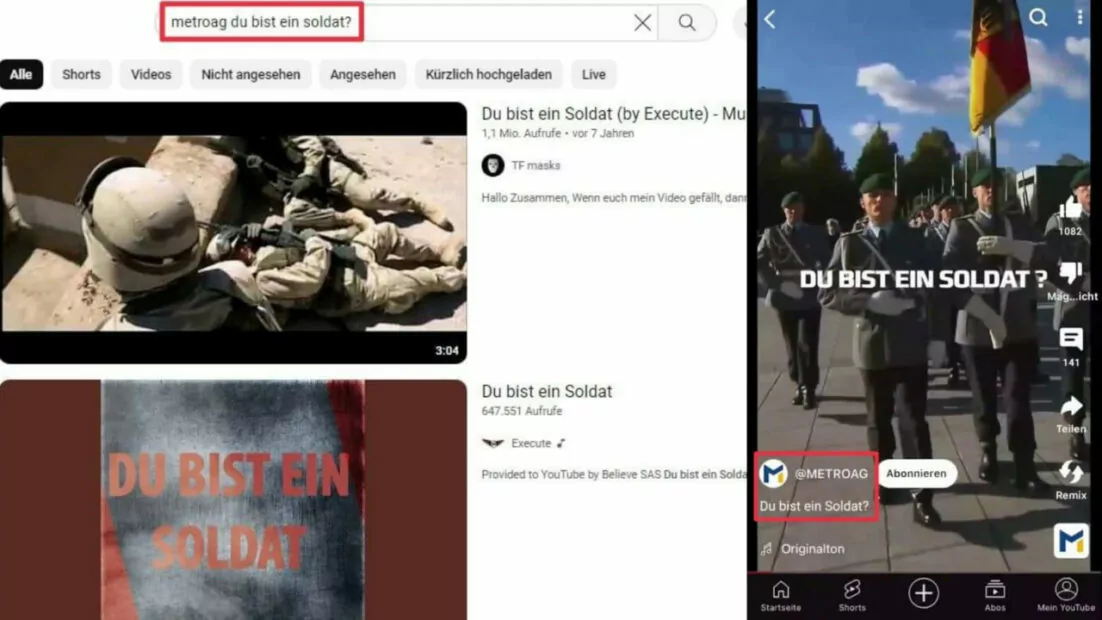The image size is (1102, 620).
Task: Go back with the Shorts back arrow
Action: pos(770,20)
